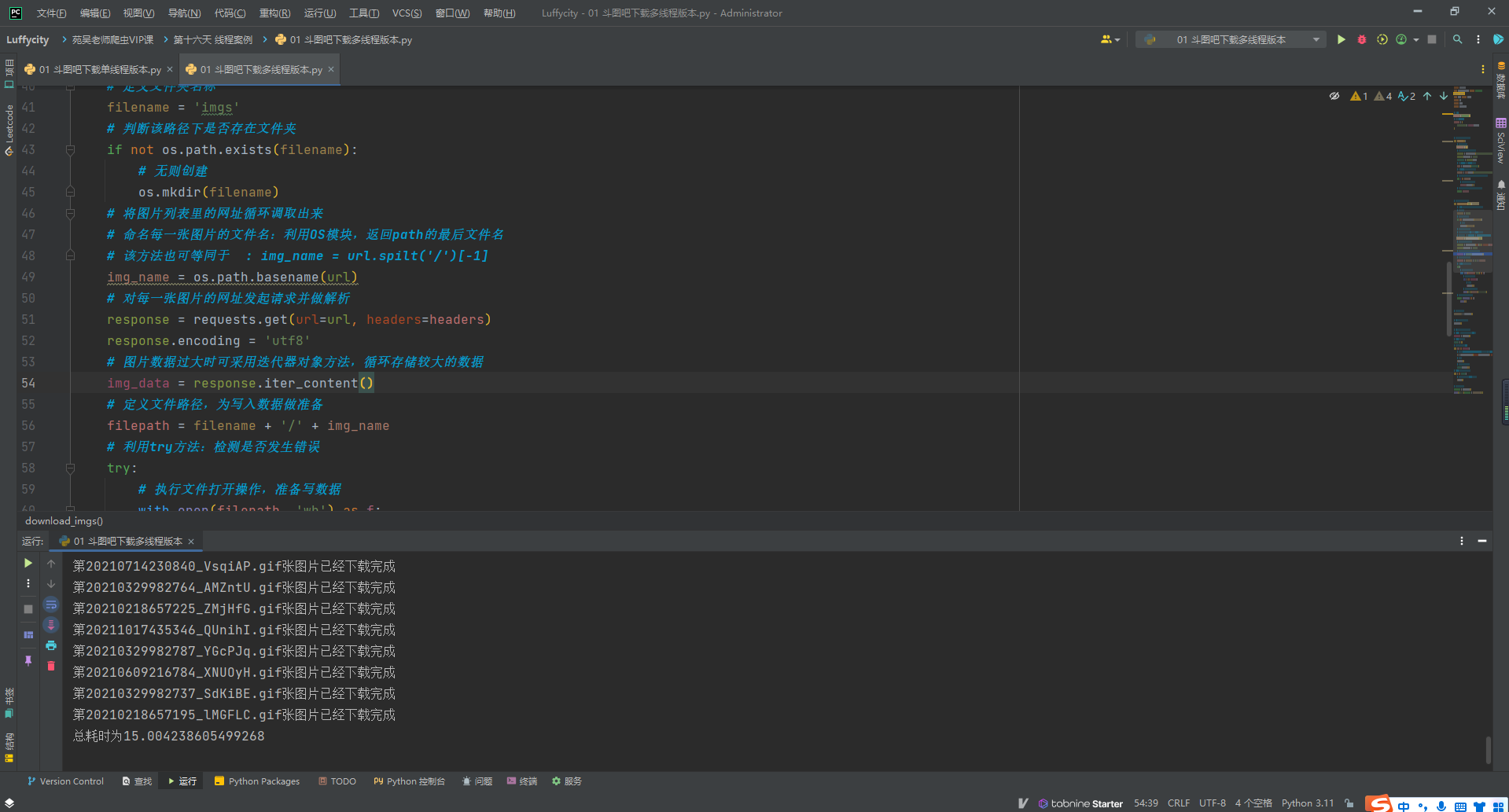Open Search Everywhere magnifier icon
This screenshot has width=1509, height=812.
click(x=1457, y=39)
